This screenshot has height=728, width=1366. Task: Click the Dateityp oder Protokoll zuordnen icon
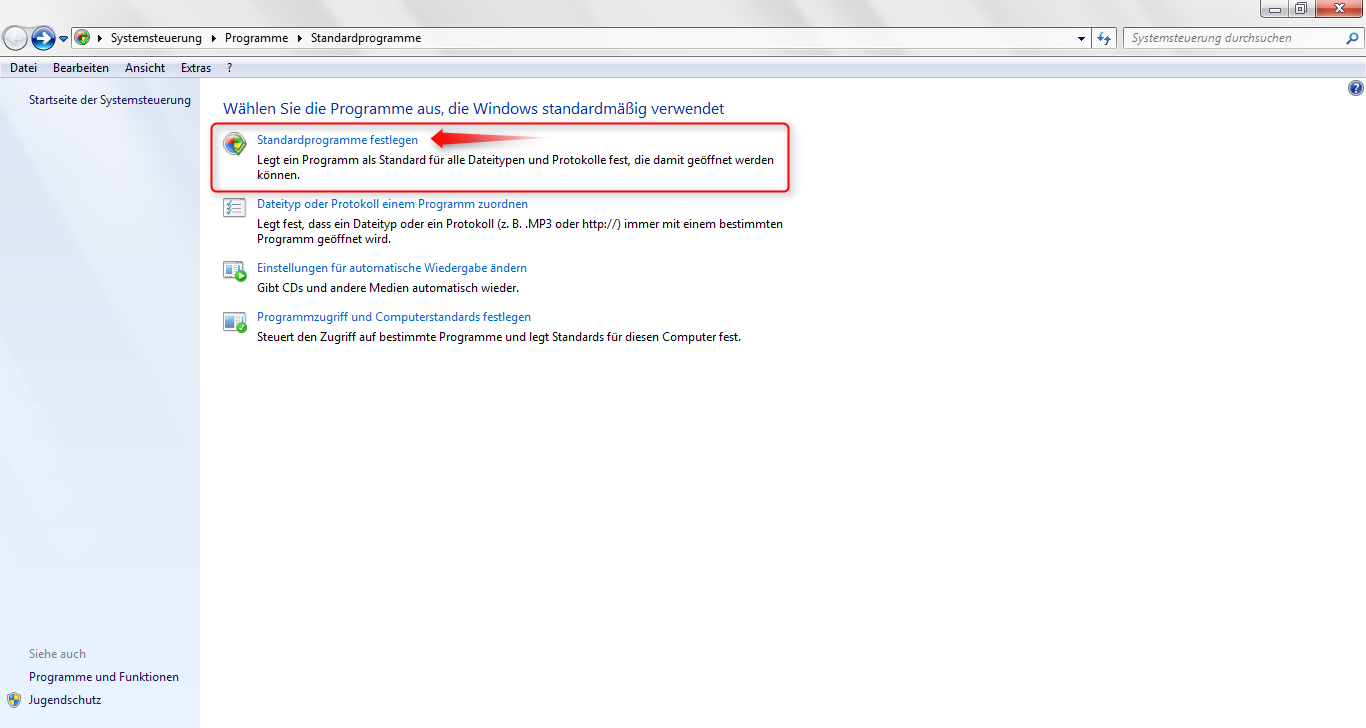[235, 208]
